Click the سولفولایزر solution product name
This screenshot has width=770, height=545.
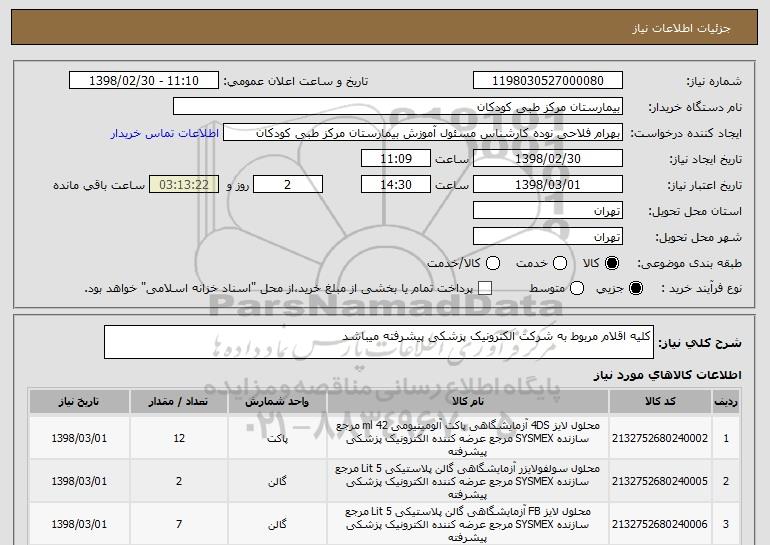[468, 481]
